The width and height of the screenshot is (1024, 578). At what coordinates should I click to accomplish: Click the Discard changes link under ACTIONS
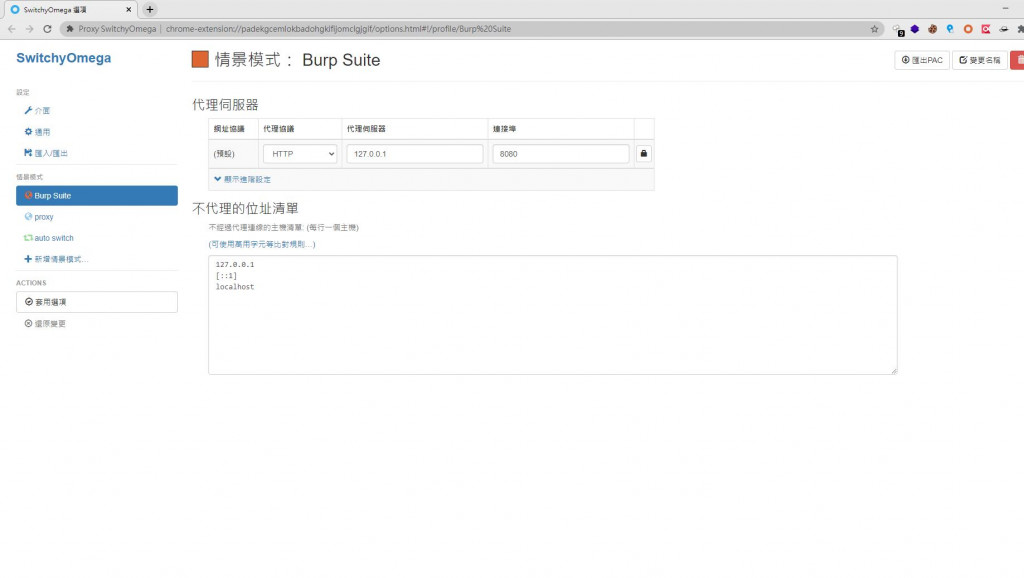(x=45, y=323)
